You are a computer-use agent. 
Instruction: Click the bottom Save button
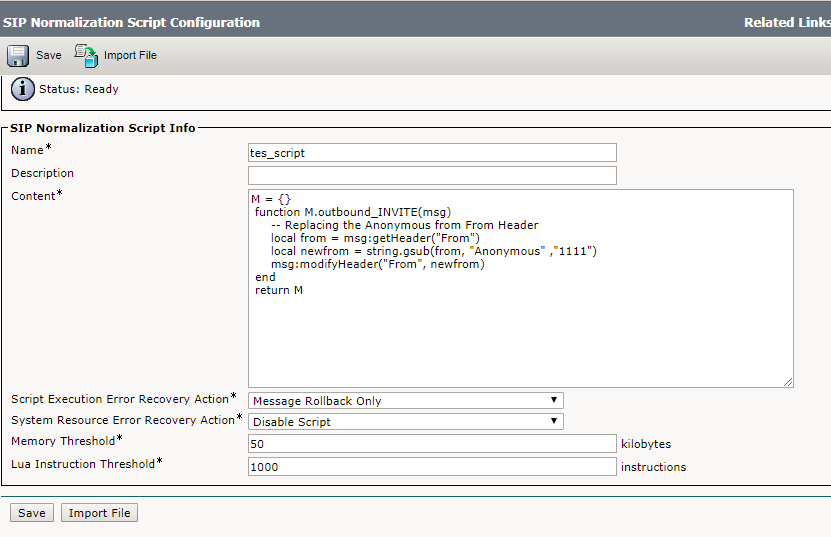(x=32, y=513)
